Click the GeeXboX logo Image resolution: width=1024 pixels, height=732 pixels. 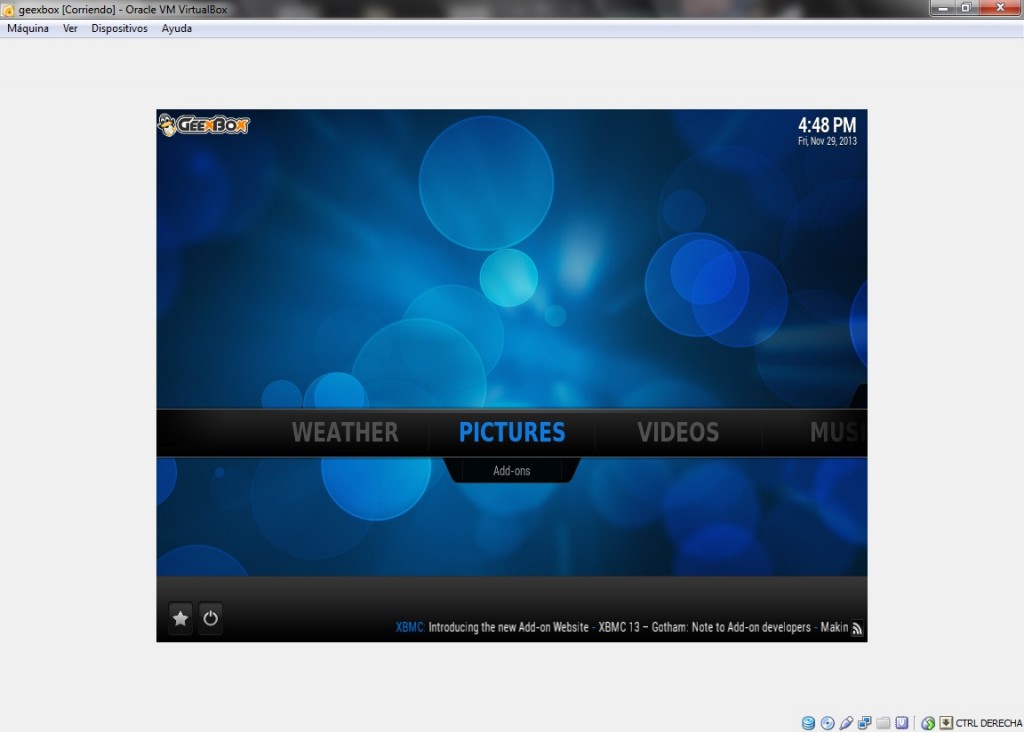[204, 125]
